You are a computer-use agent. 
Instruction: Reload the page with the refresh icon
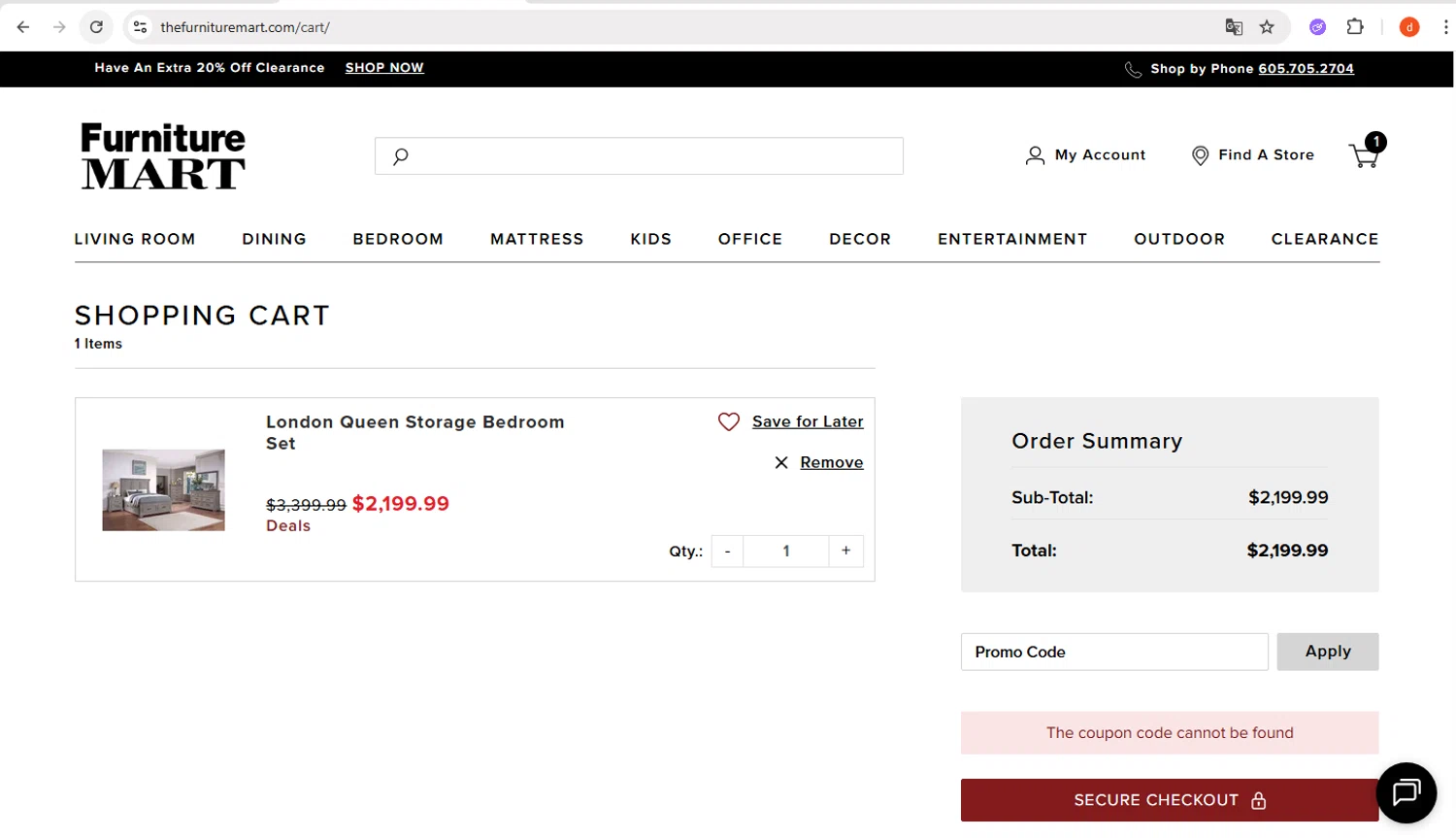click(96, 27)
